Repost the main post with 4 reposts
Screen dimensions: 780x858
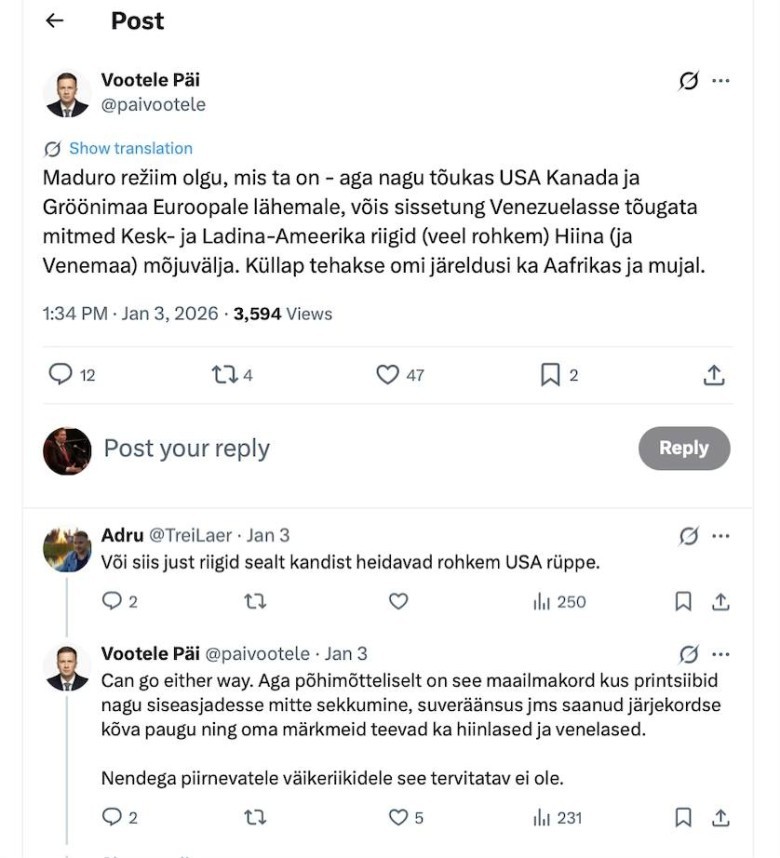click(224, 375)
